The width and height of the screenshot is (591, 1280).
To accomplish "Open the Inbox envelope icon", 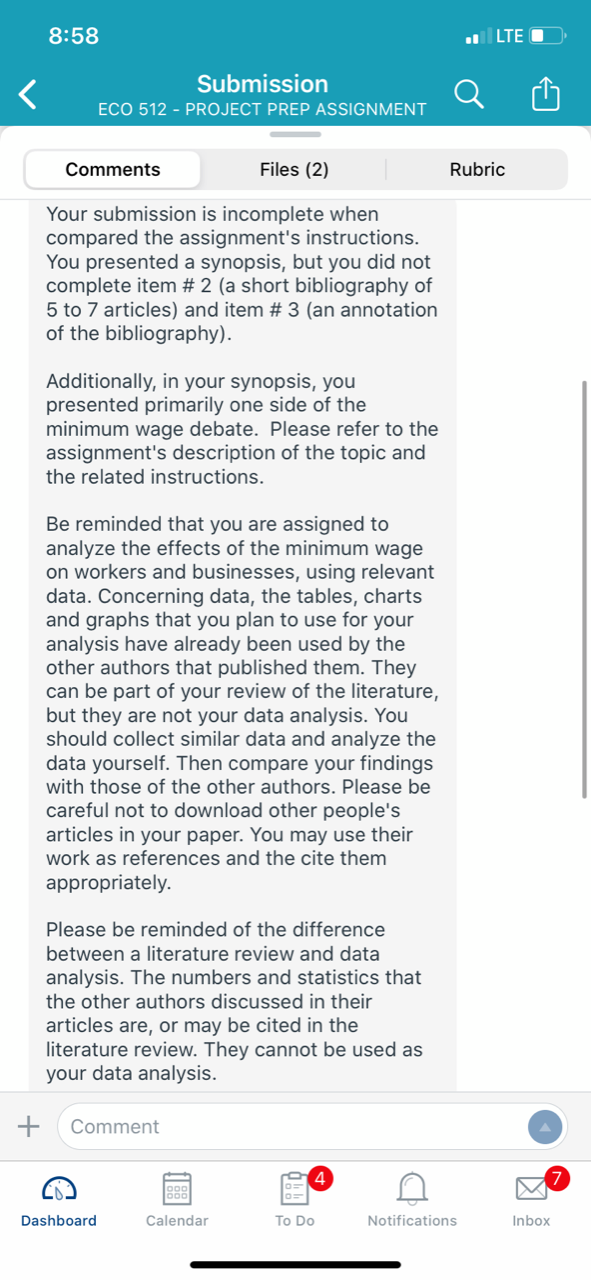I will 532,1189.
